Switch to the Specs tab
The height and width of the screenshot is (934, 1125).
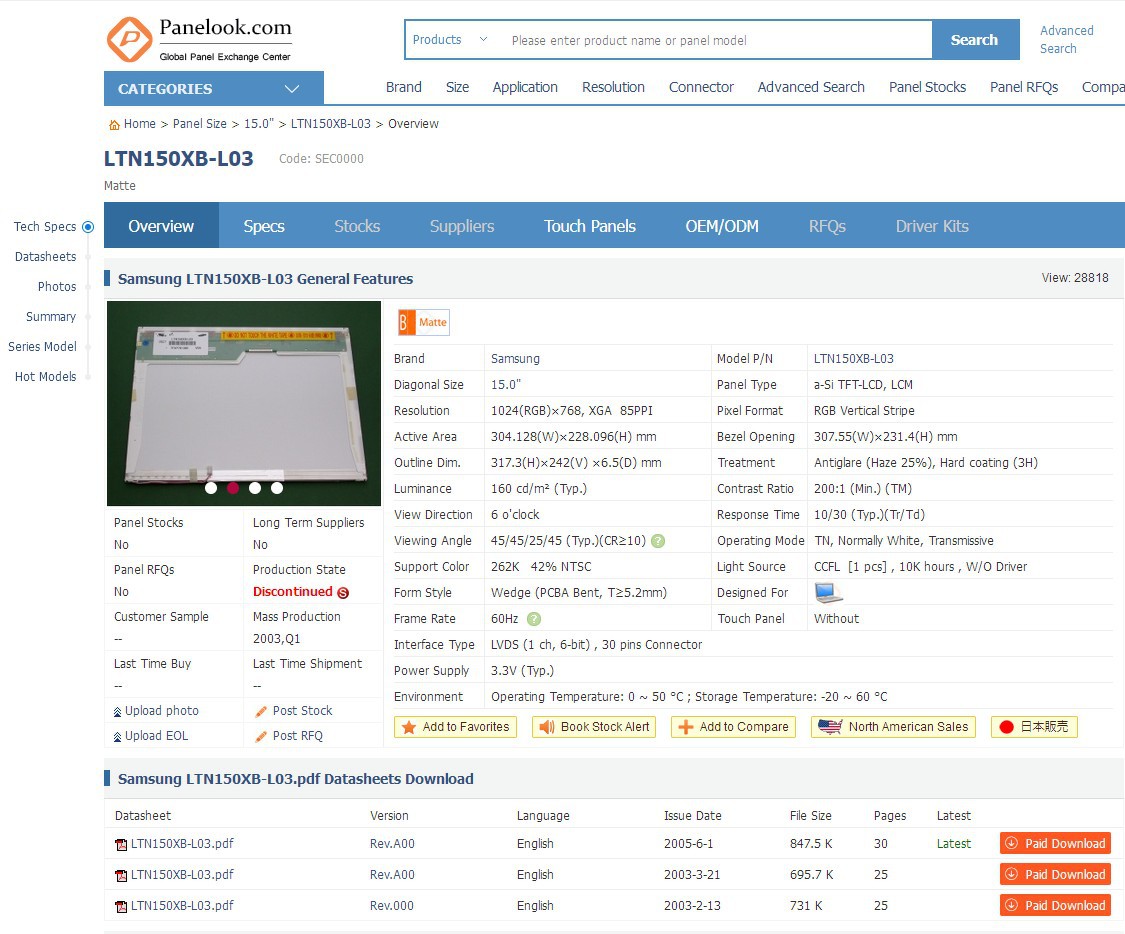264,226
